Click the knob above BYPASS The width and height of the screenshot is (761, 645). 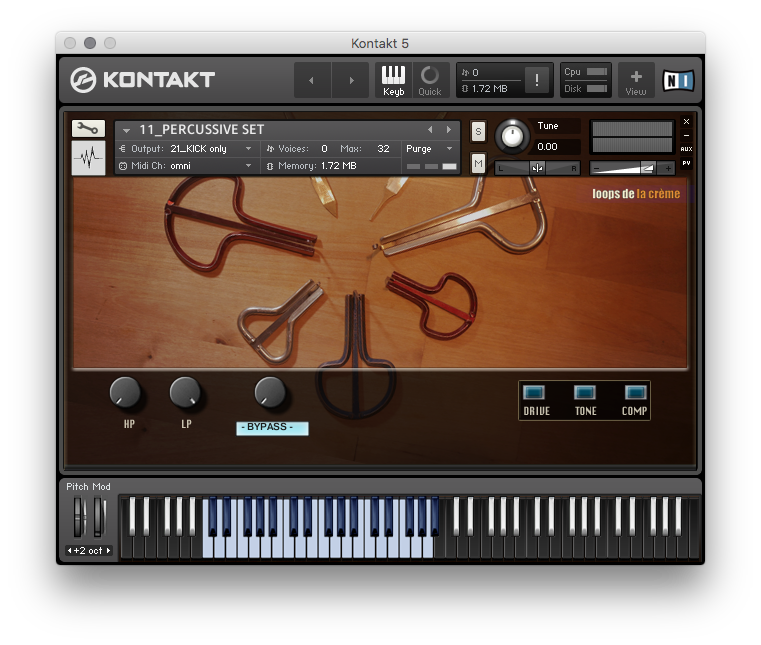coord(270,392)
